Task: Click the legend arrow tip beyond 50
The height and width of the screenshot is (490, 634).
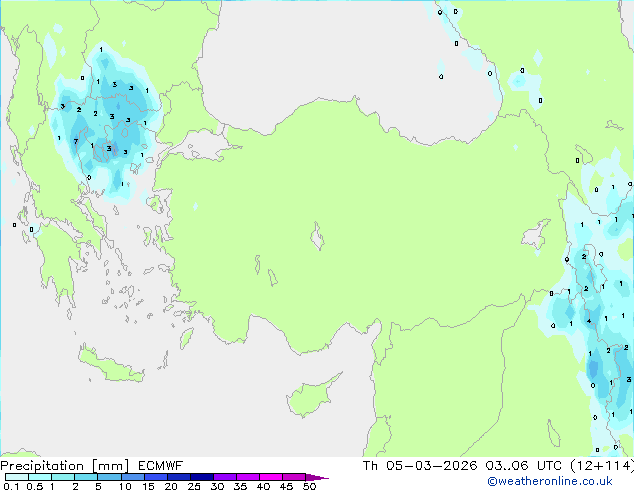Action: [317, 477]
